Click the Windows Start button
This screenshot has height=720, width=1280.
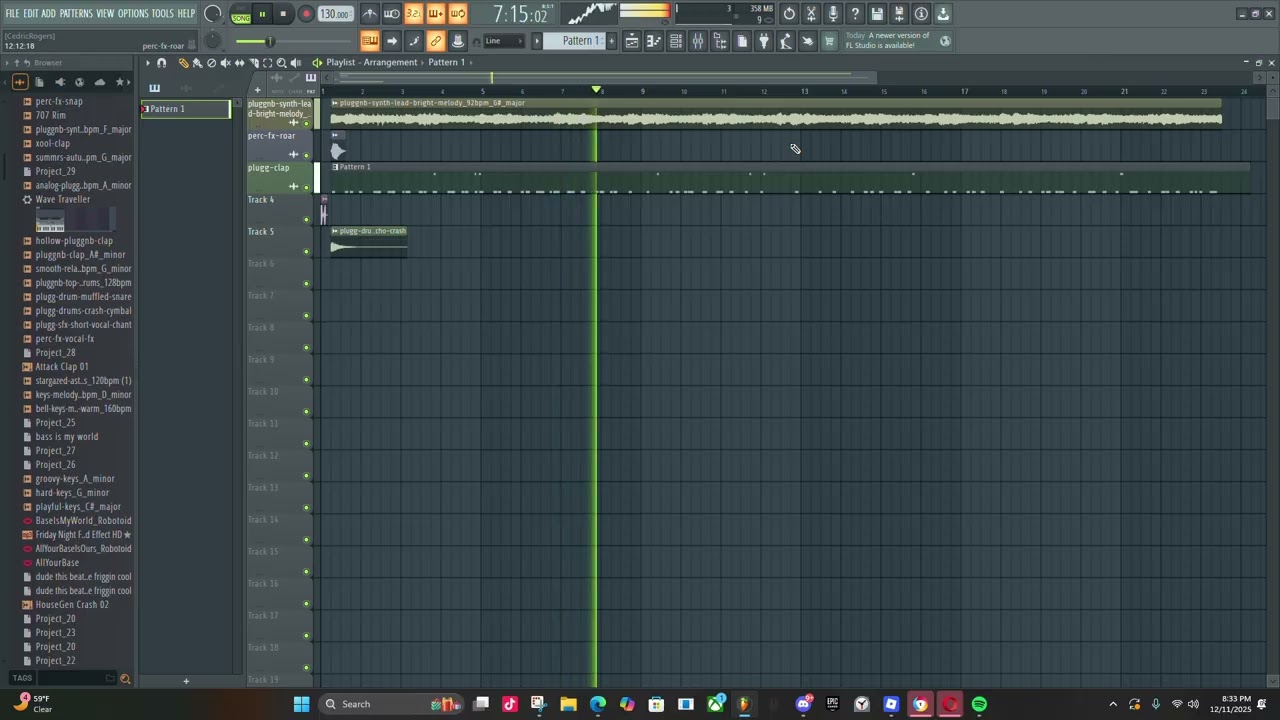click(301, 704)
